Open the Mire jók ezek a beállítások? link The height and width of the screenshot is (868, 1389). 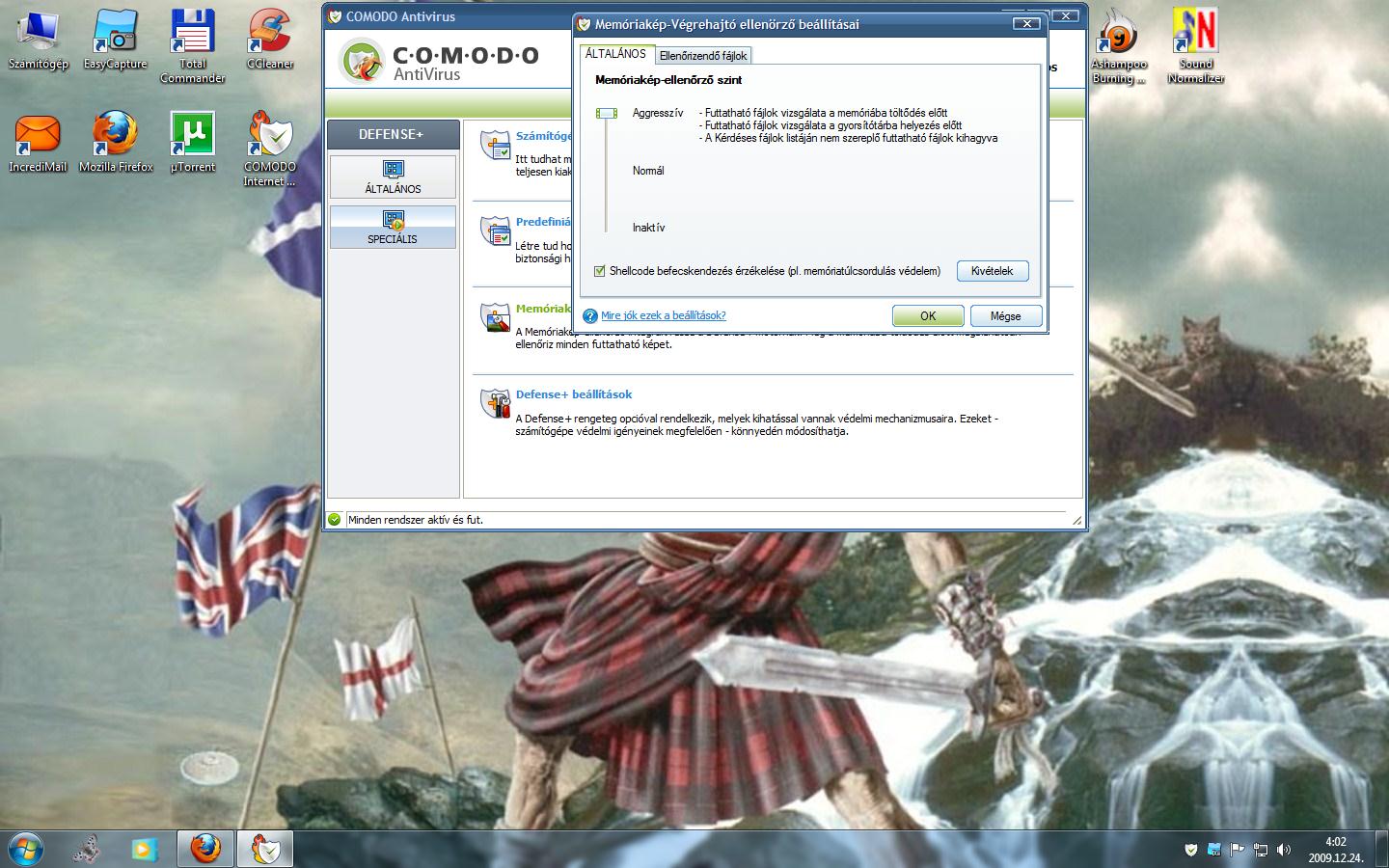[x=664, y=315]
